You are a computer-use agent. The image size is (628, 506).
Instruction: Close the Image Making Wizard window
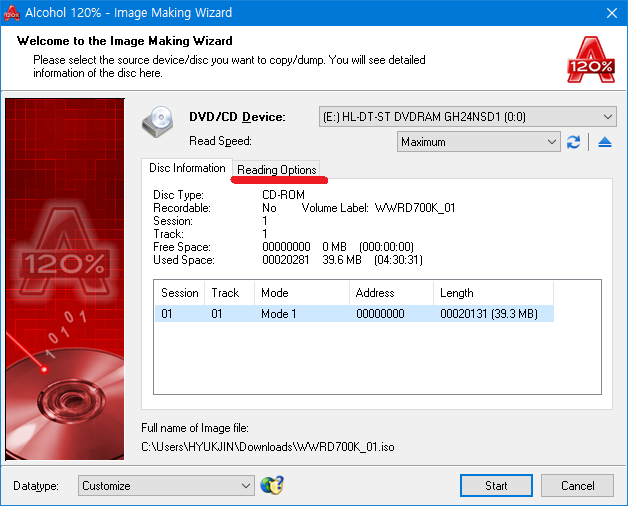pos(612,13)
